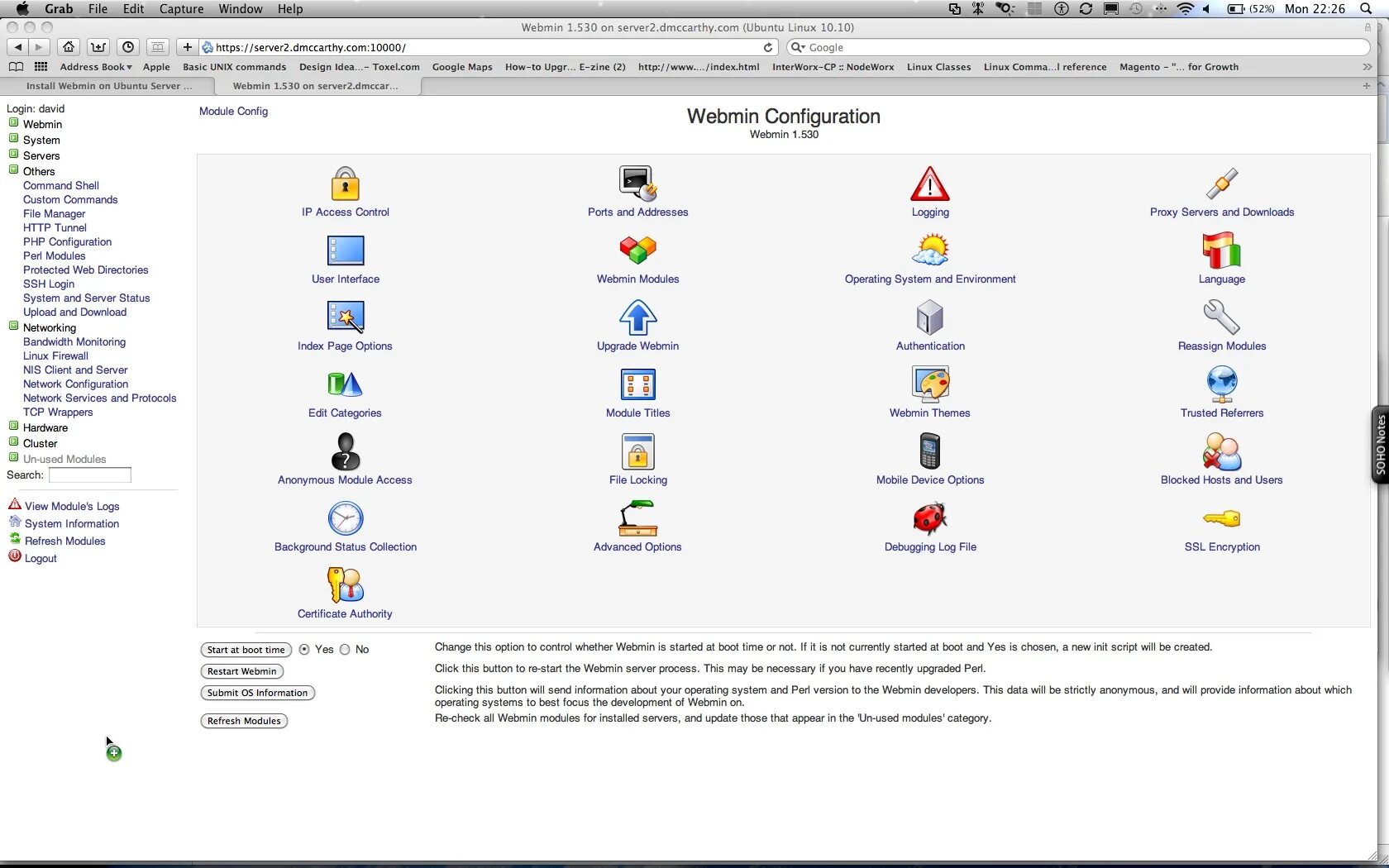This screenshot has width=1389, height=868.
Task: Open the User Interface icon
Action: tap(346, 250)
